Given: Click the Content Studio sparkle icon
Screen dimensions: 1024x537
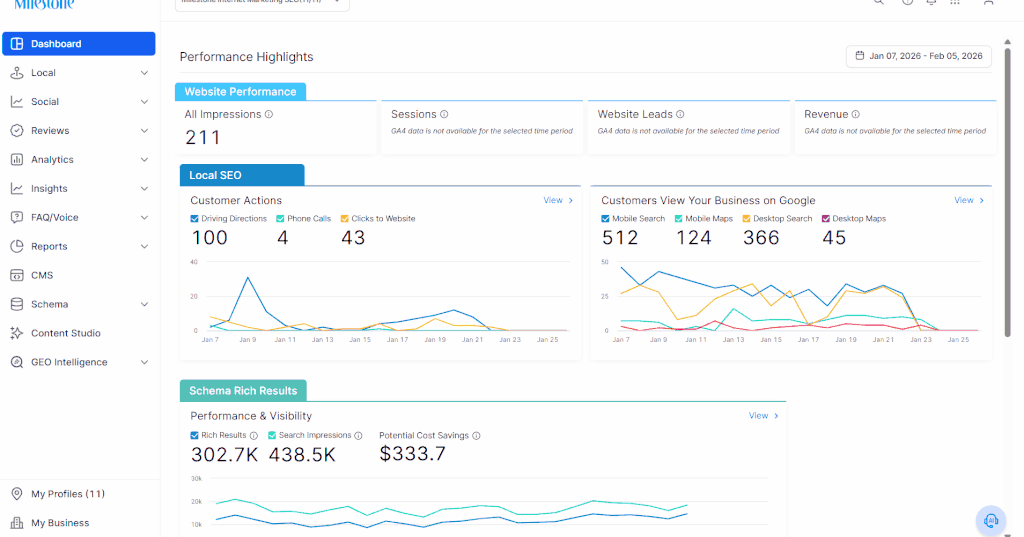Looking at the screenshot, I should point(17,333).
